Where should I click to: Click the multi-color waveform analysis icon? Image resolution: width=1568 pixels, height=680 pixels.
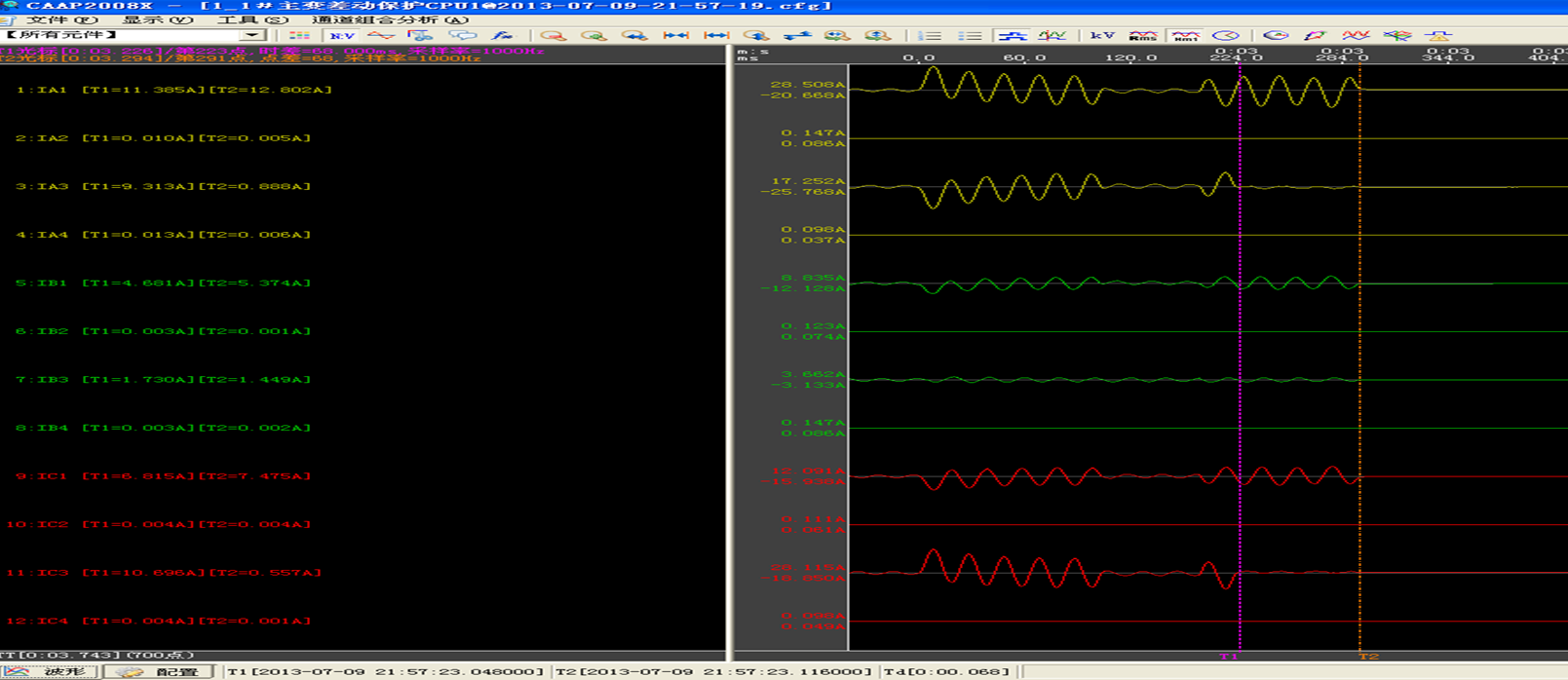(1357, 35)
